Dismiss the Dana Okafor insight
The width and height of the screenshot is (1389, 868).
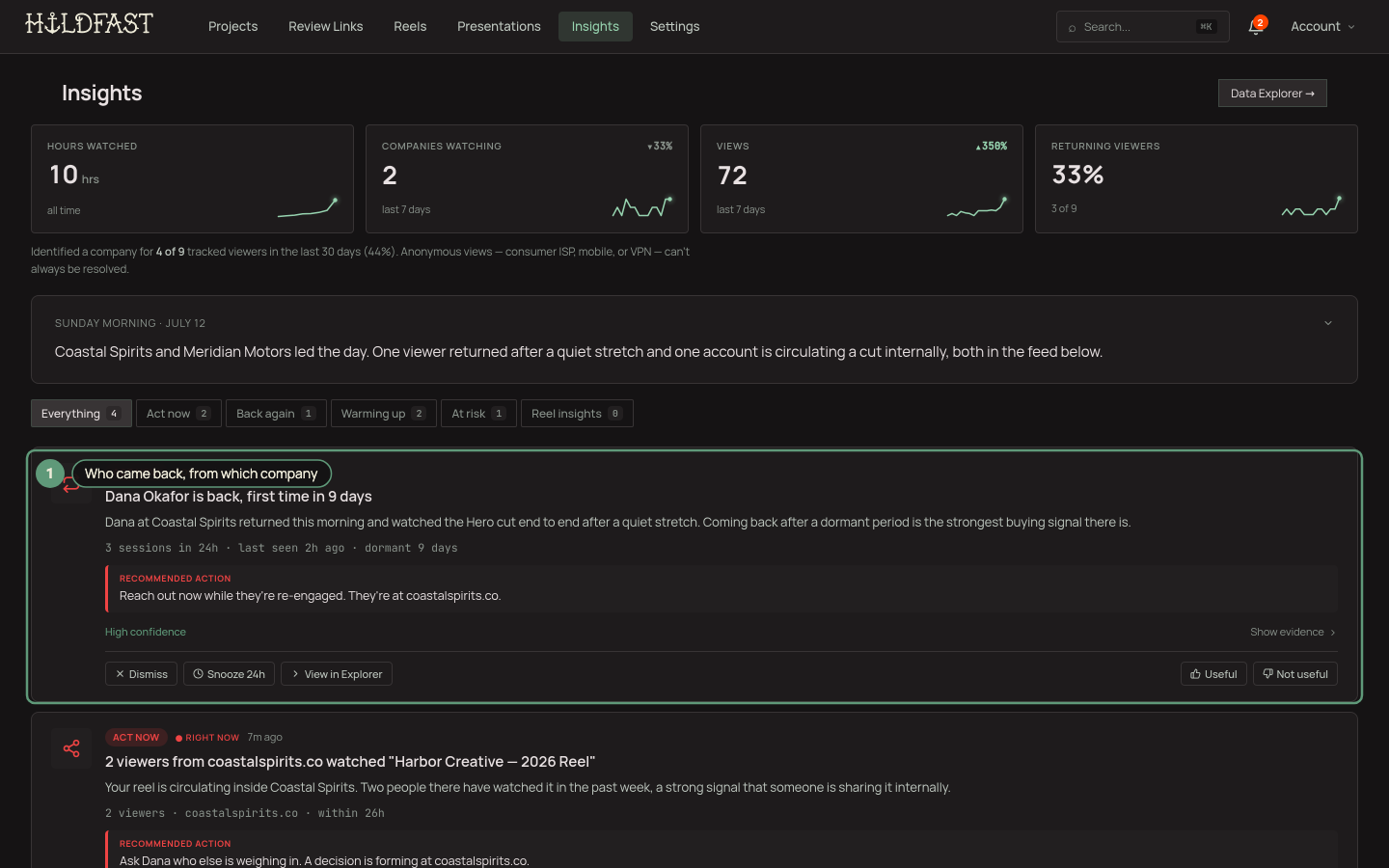(141, 674)
